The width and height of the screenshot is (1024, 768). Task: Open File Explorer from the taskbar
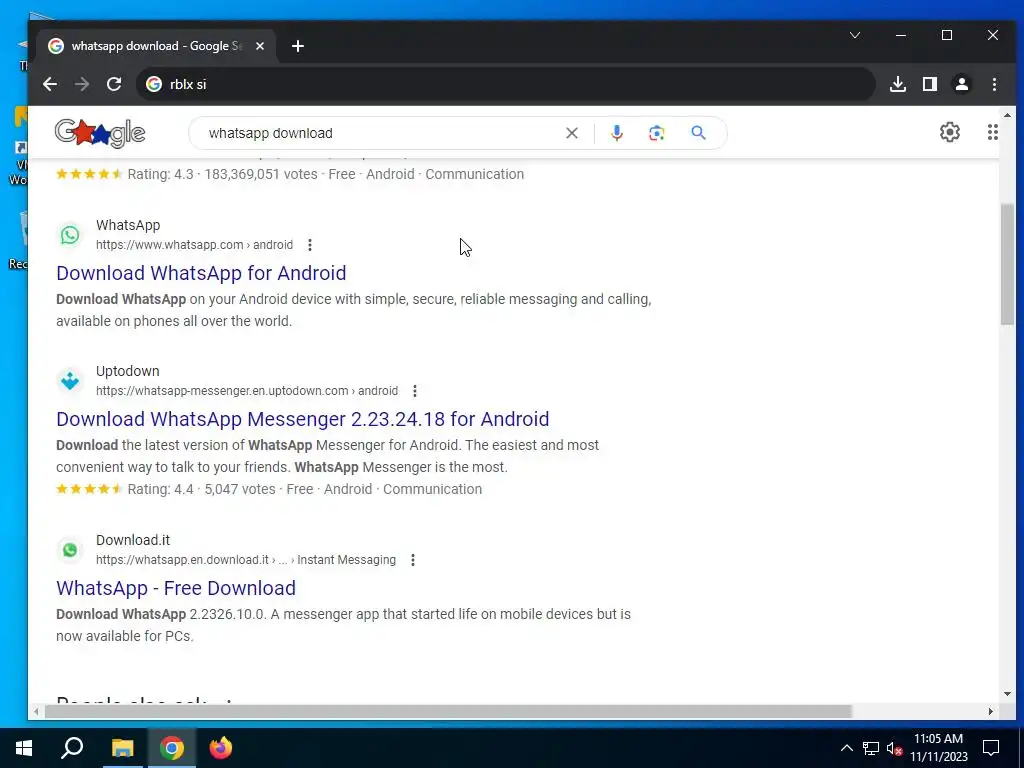pos(122,748)
